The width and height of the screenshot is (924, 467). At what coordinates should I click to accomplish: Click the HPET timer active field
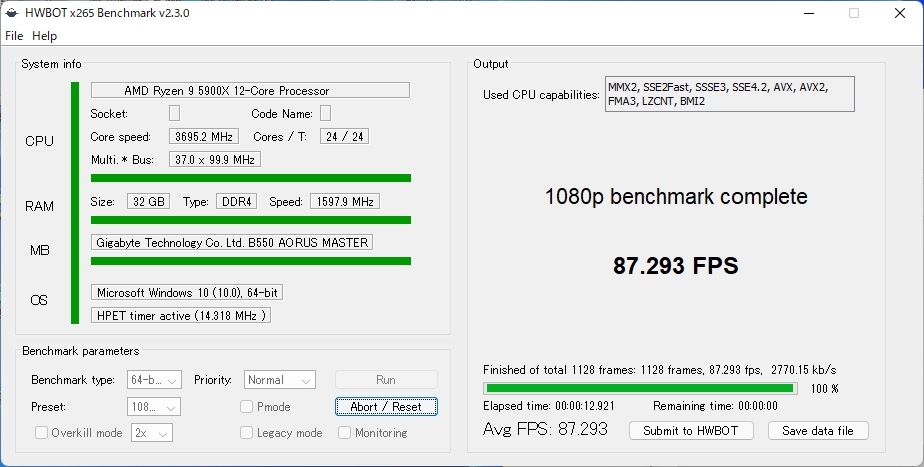[x=181, y=315]
